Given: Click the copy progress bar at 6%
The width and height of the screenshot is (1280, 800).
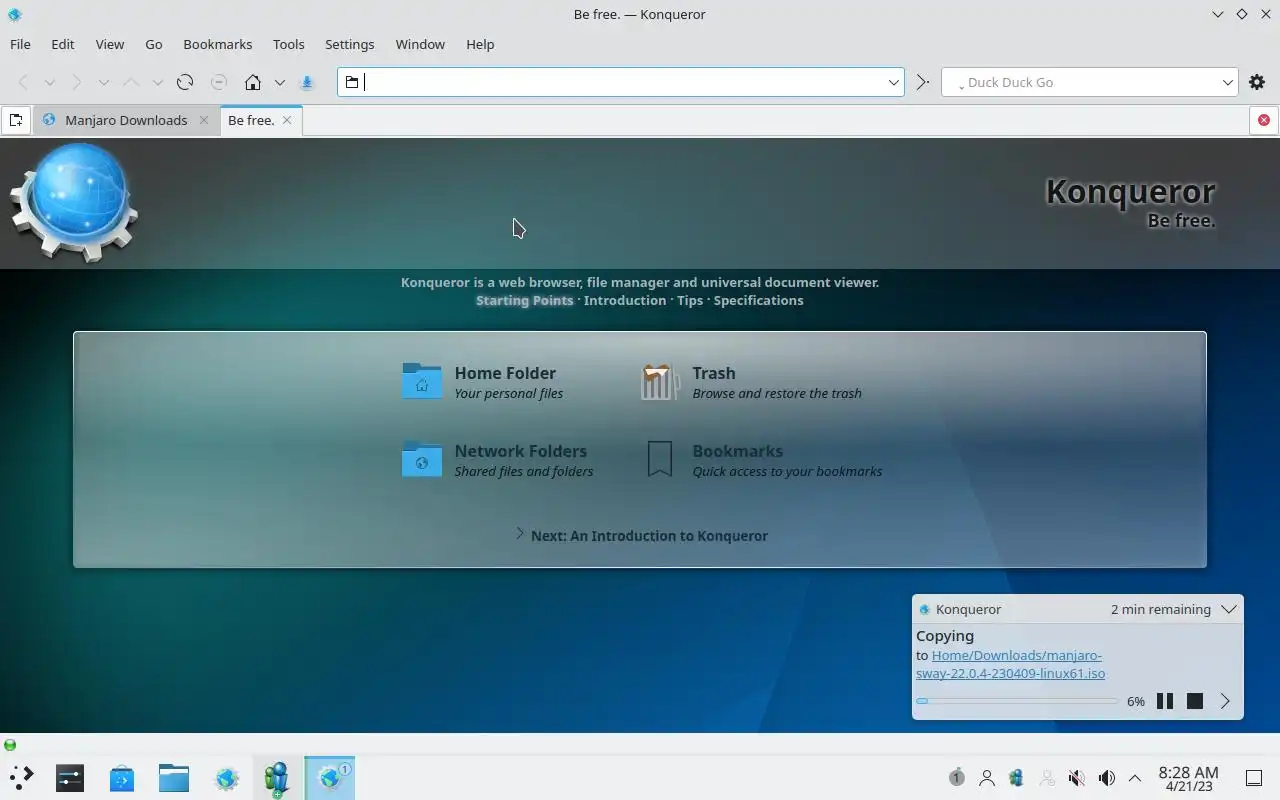Looking at the screenshot, I should point(1017,701).
